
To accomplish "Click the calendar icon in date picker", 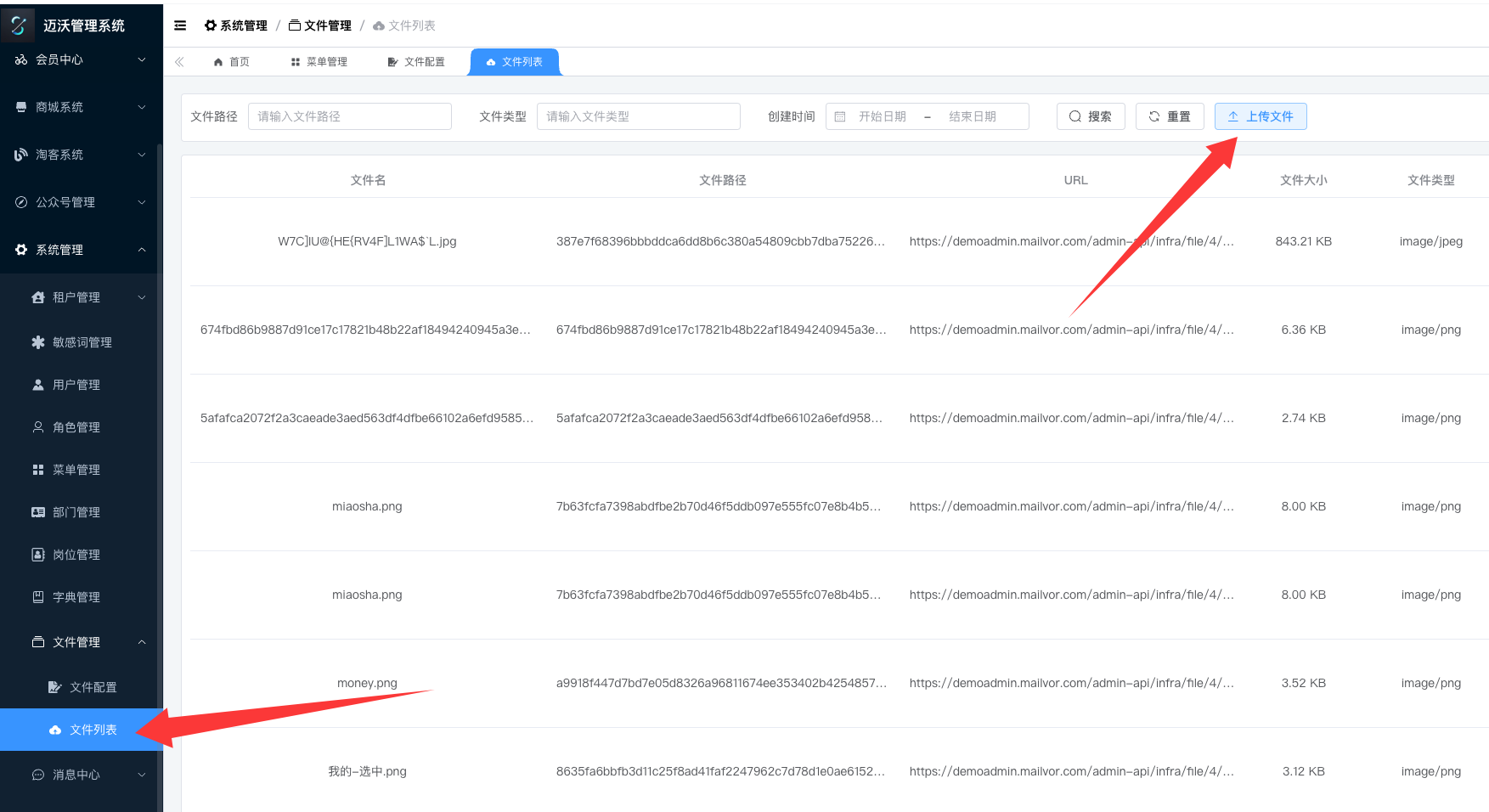I will [x=840, y=116].
